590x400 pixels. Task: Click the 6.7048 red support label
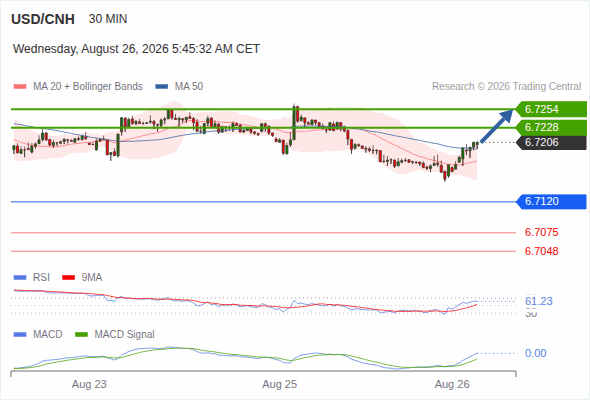[x=541, y=251]
